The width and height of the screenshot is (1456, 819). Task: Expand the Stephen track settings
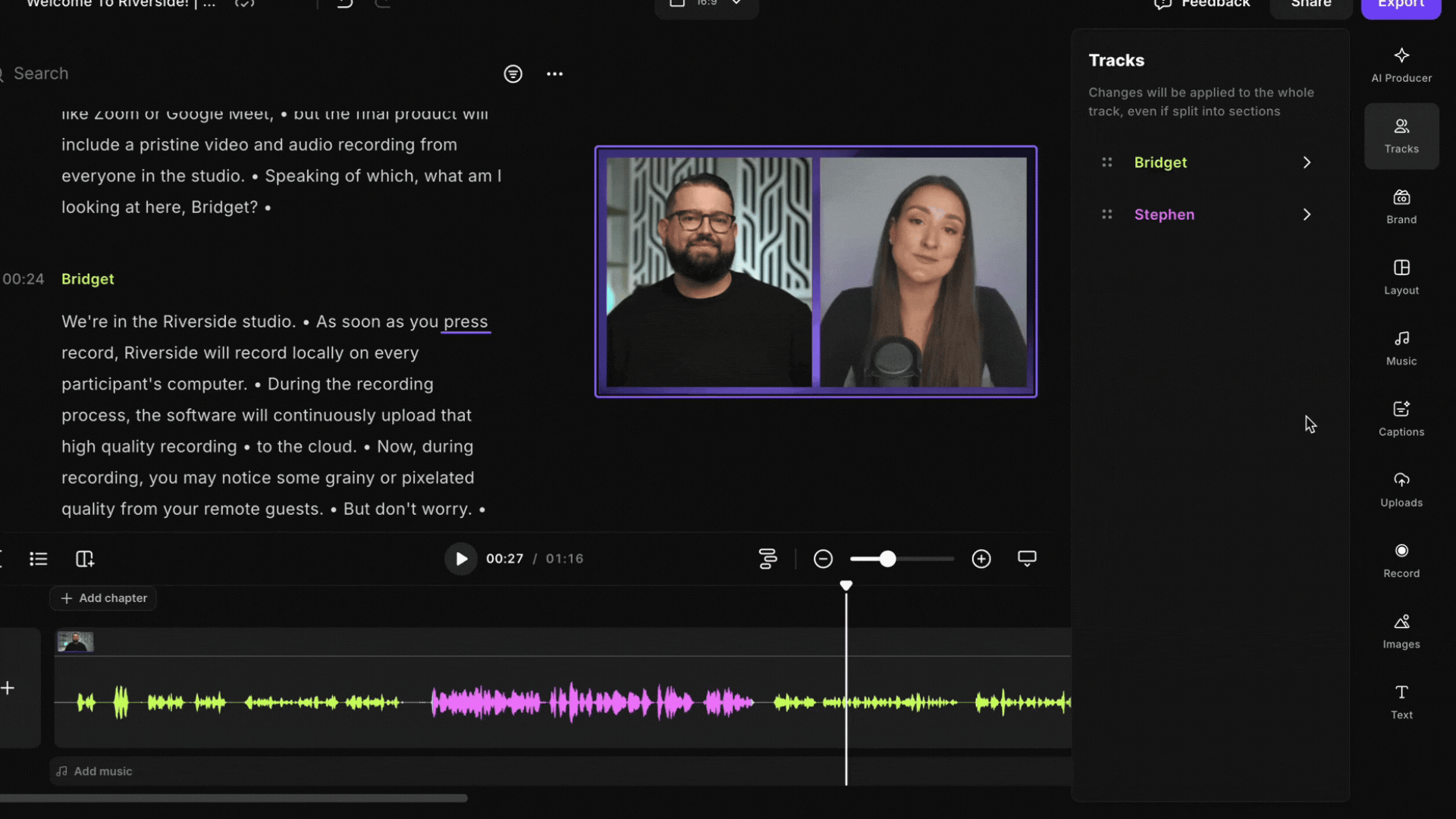coord(1306,215)
